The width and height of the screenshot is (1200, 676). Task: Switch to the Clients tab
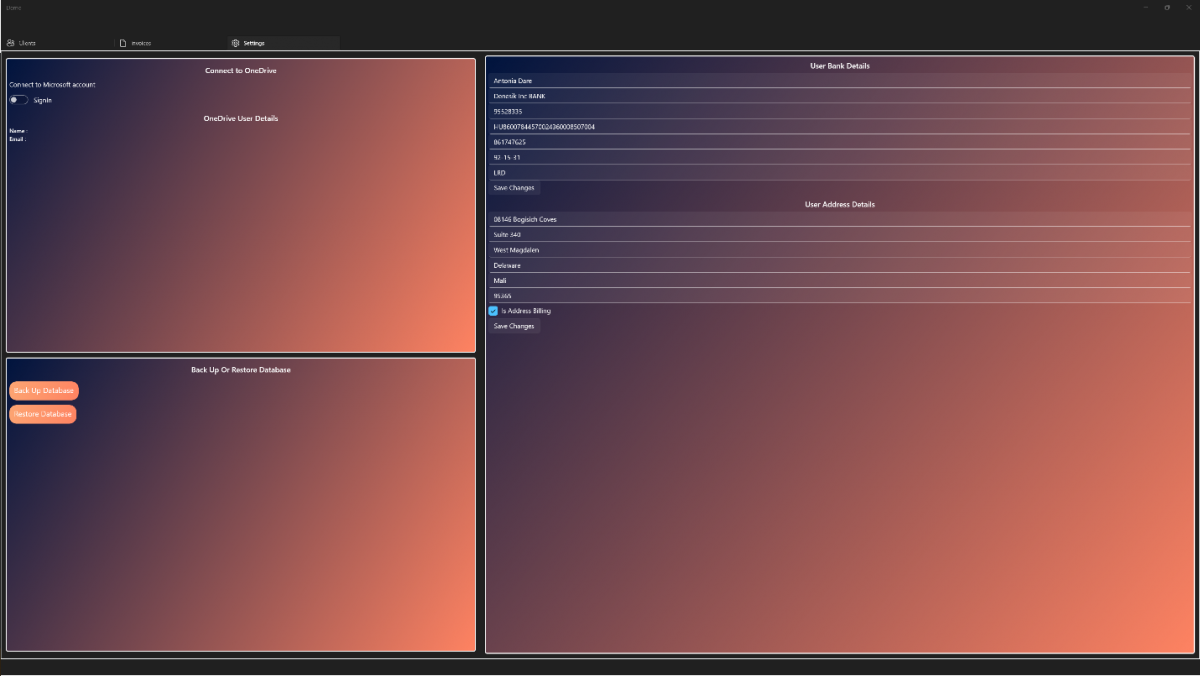pyautogui.click(x=28, y=43)
